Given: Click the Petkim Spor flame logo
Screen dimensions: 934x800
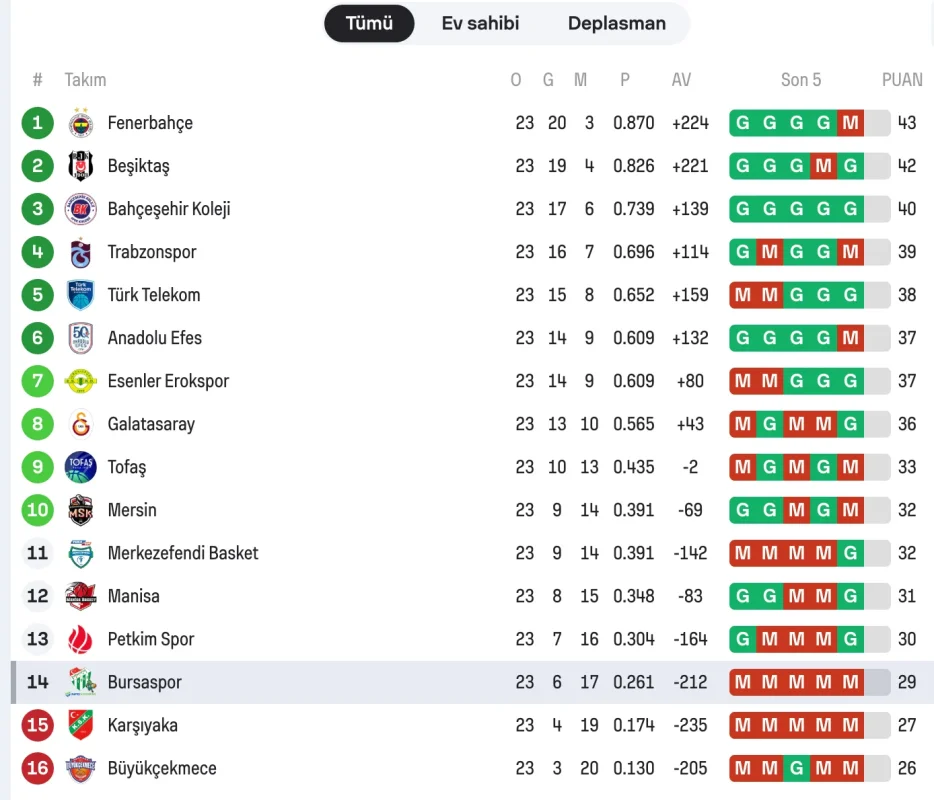Looking at the screenshot, I should point(81,639).
